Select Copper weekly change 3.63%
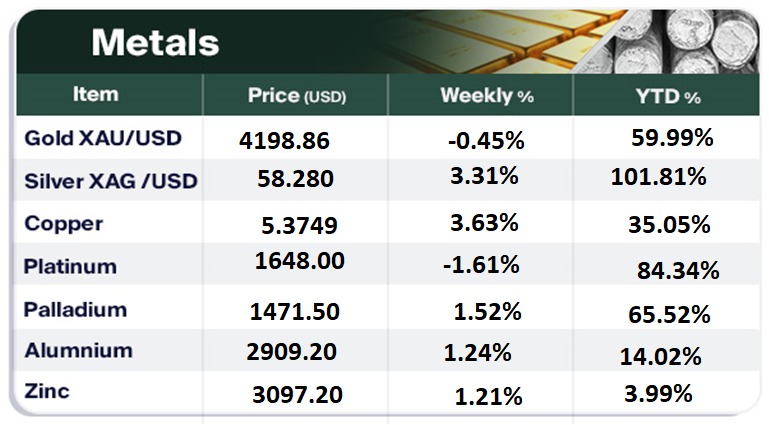This screenshot has height=425, width=769. 486,222
